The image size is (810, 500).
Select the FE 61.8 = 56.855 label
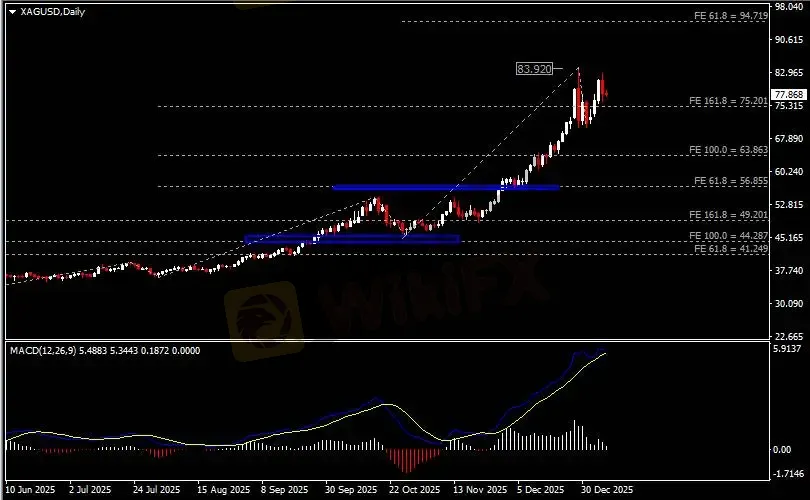[730, 181]
